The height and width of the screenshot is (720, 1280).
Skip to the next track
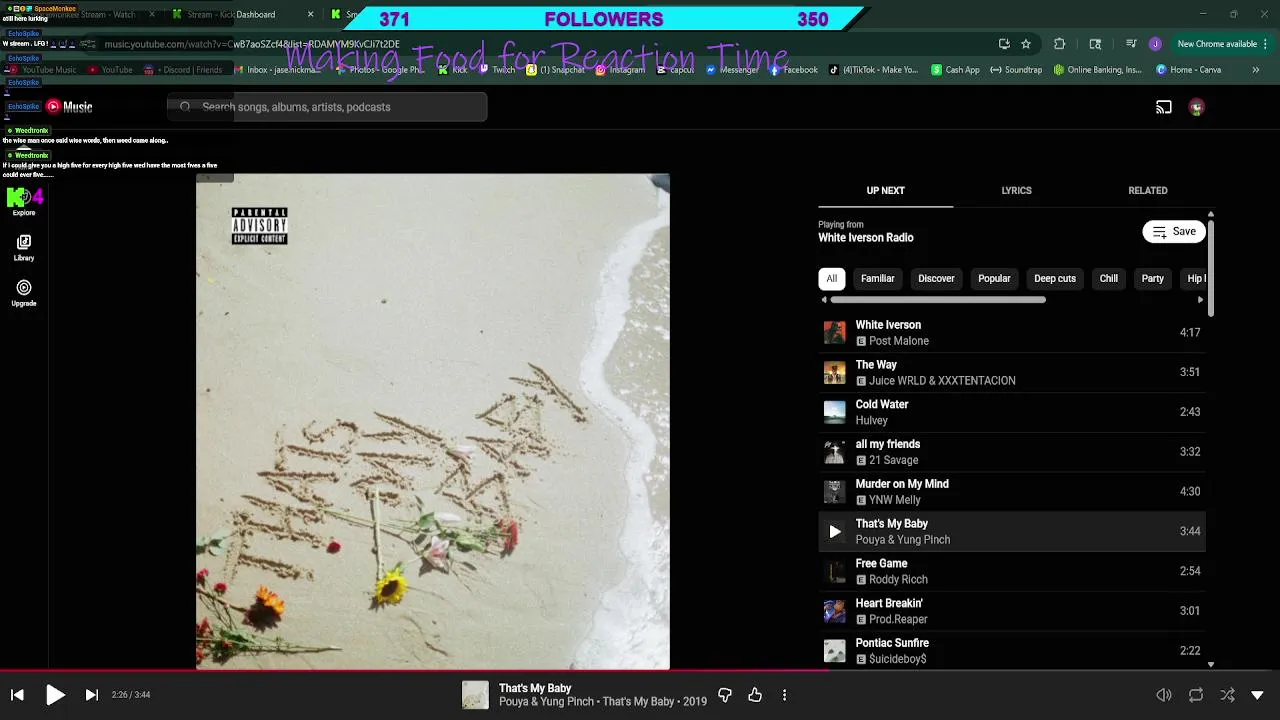tap(92, 695)
